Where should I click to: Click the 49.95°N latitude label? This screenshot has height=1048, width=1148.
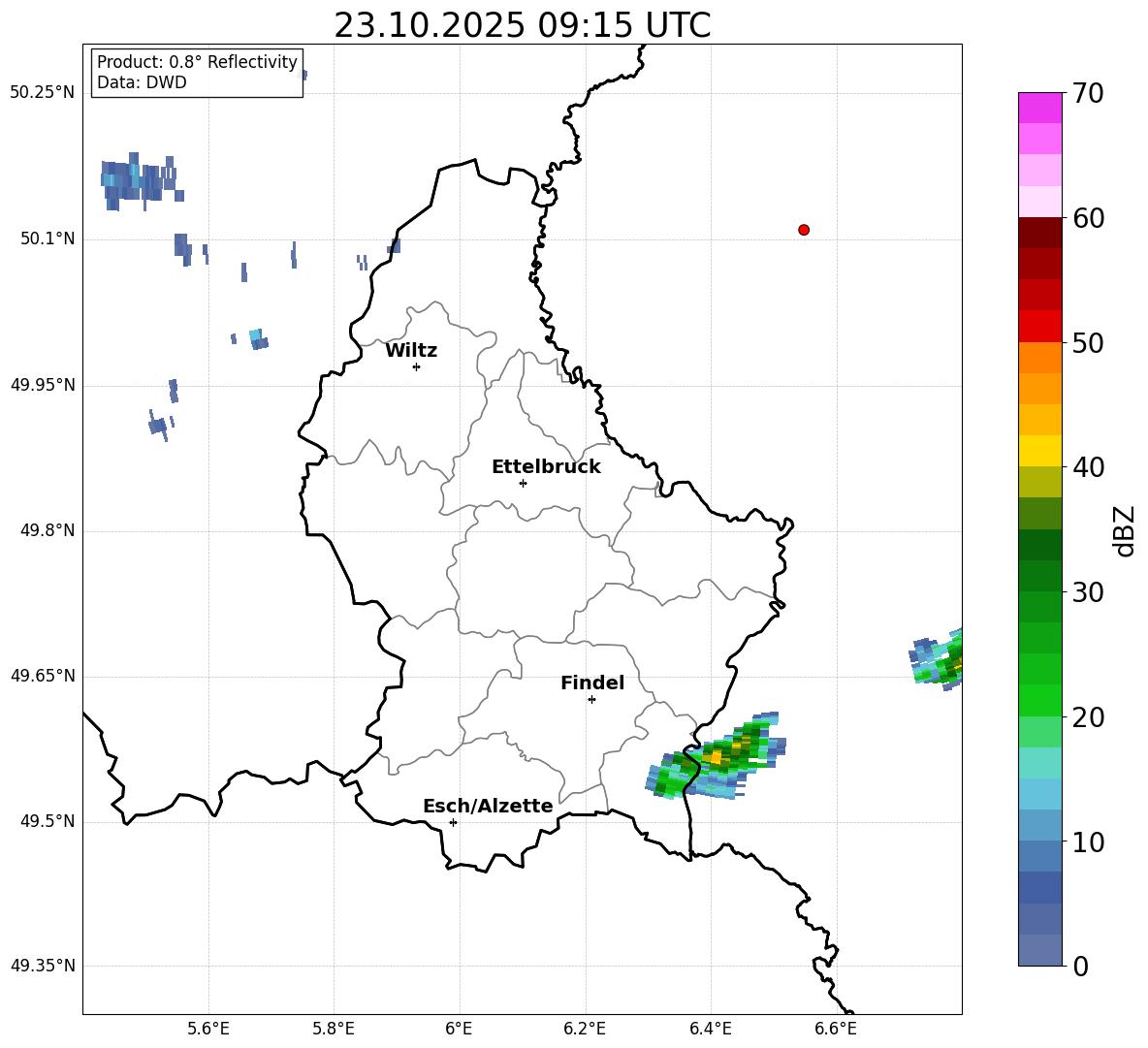[43, 385]
